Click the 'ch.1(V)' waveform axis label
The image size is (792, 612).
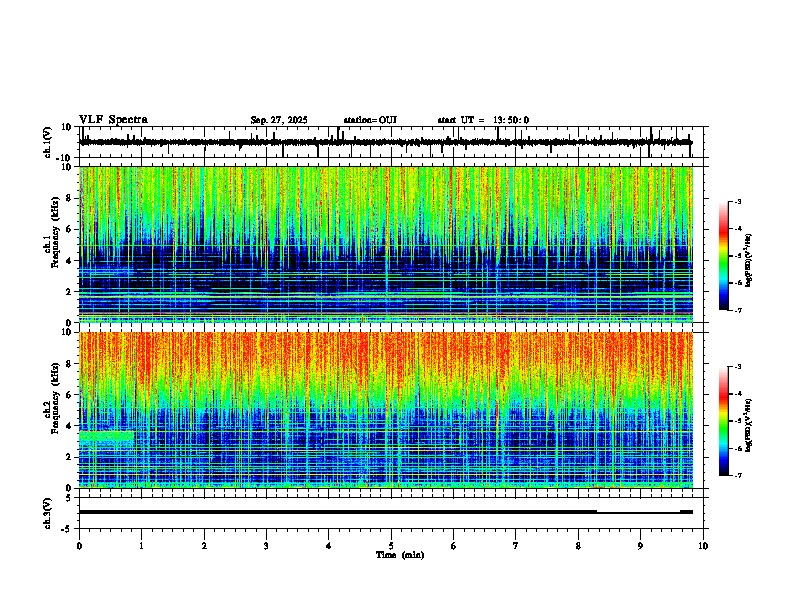click(48, 142)
